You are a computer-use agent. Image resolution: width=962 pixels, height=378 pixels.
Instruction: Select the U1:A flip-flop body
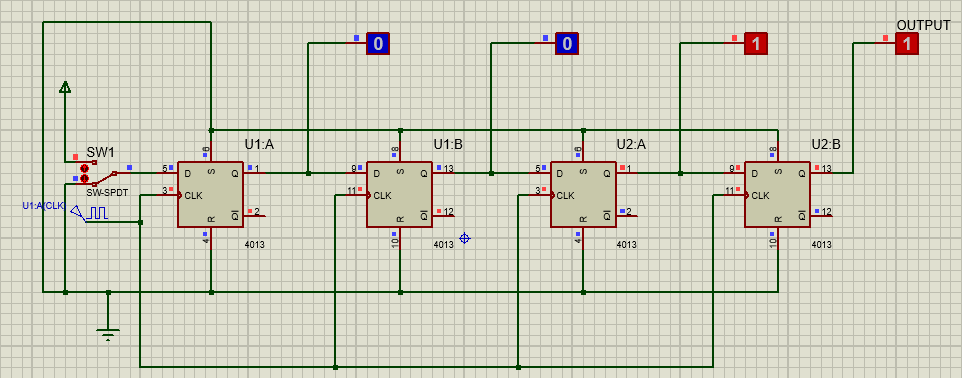pos(210,195)
